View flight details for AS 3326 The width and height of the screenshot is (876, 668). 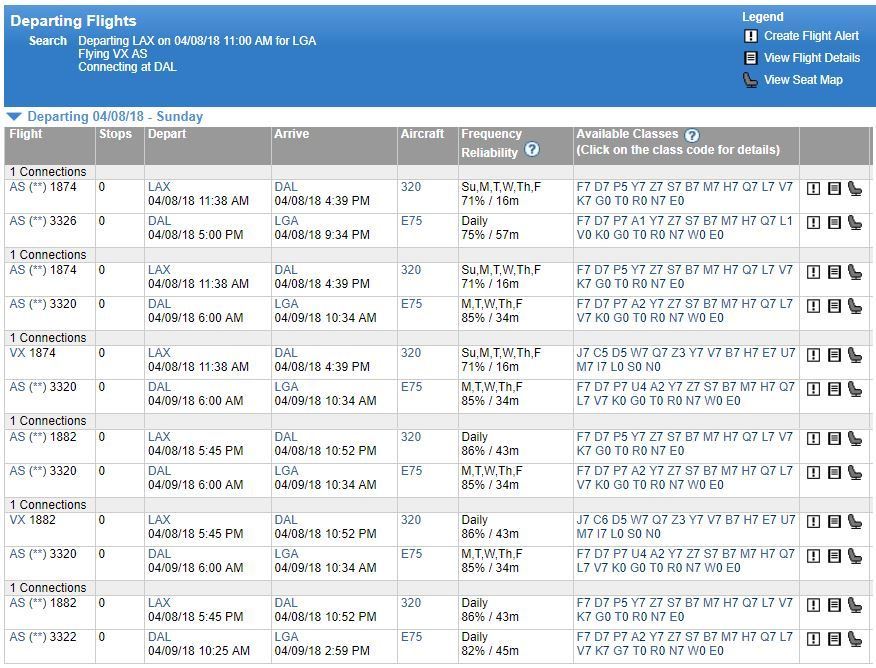click(834, 222)
